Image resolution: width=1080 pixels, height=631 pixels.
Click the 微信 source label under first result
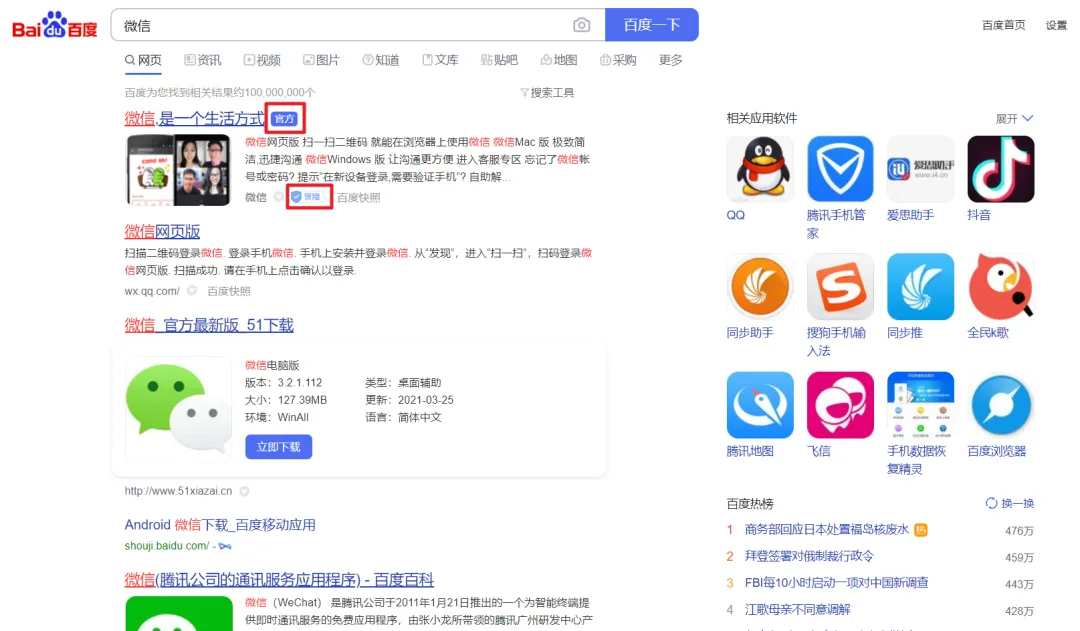click(256, 198)
